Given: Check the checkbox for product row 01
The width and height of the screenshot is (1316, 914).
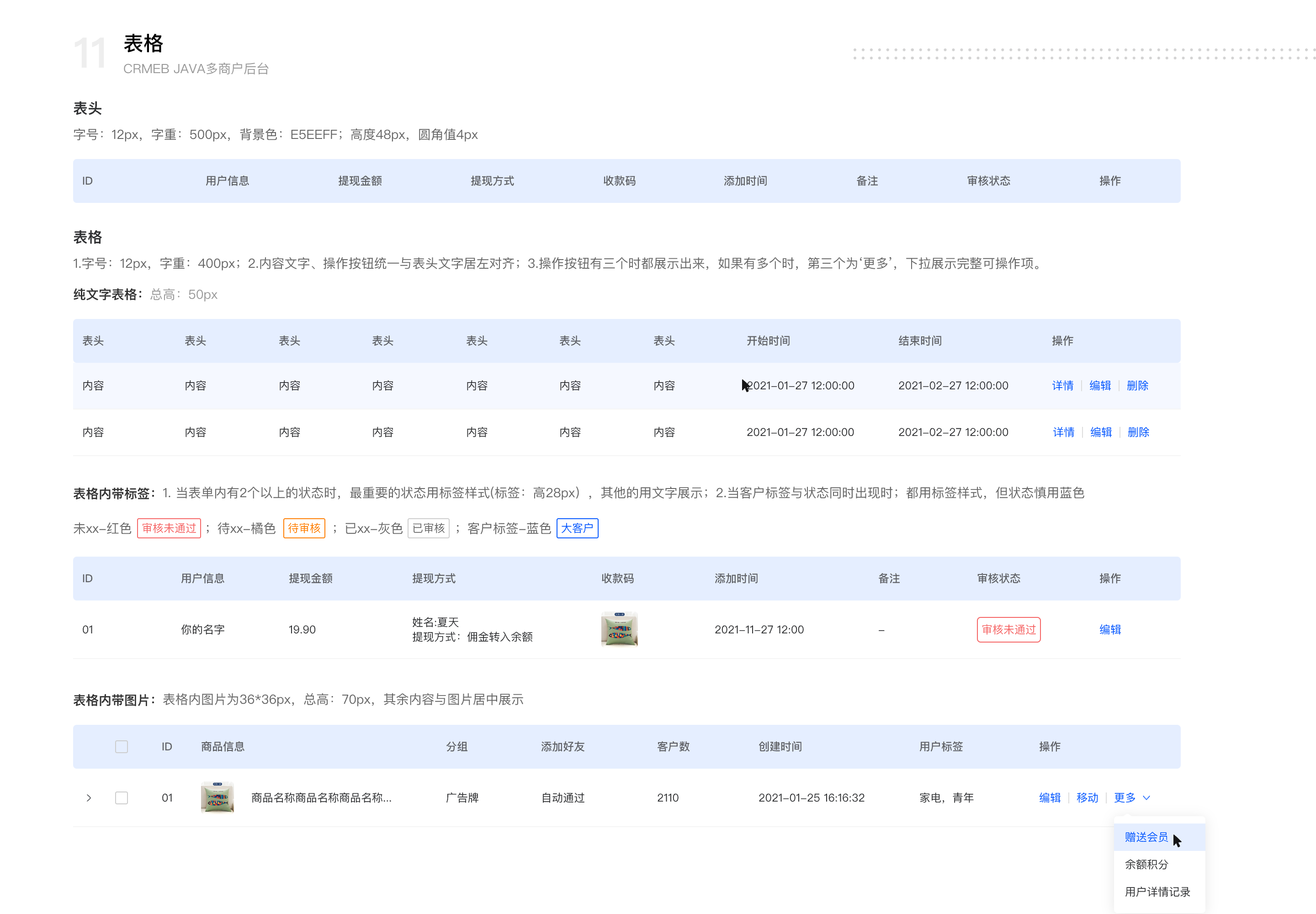Looking at the screenshot, I should tap(122, 797).
